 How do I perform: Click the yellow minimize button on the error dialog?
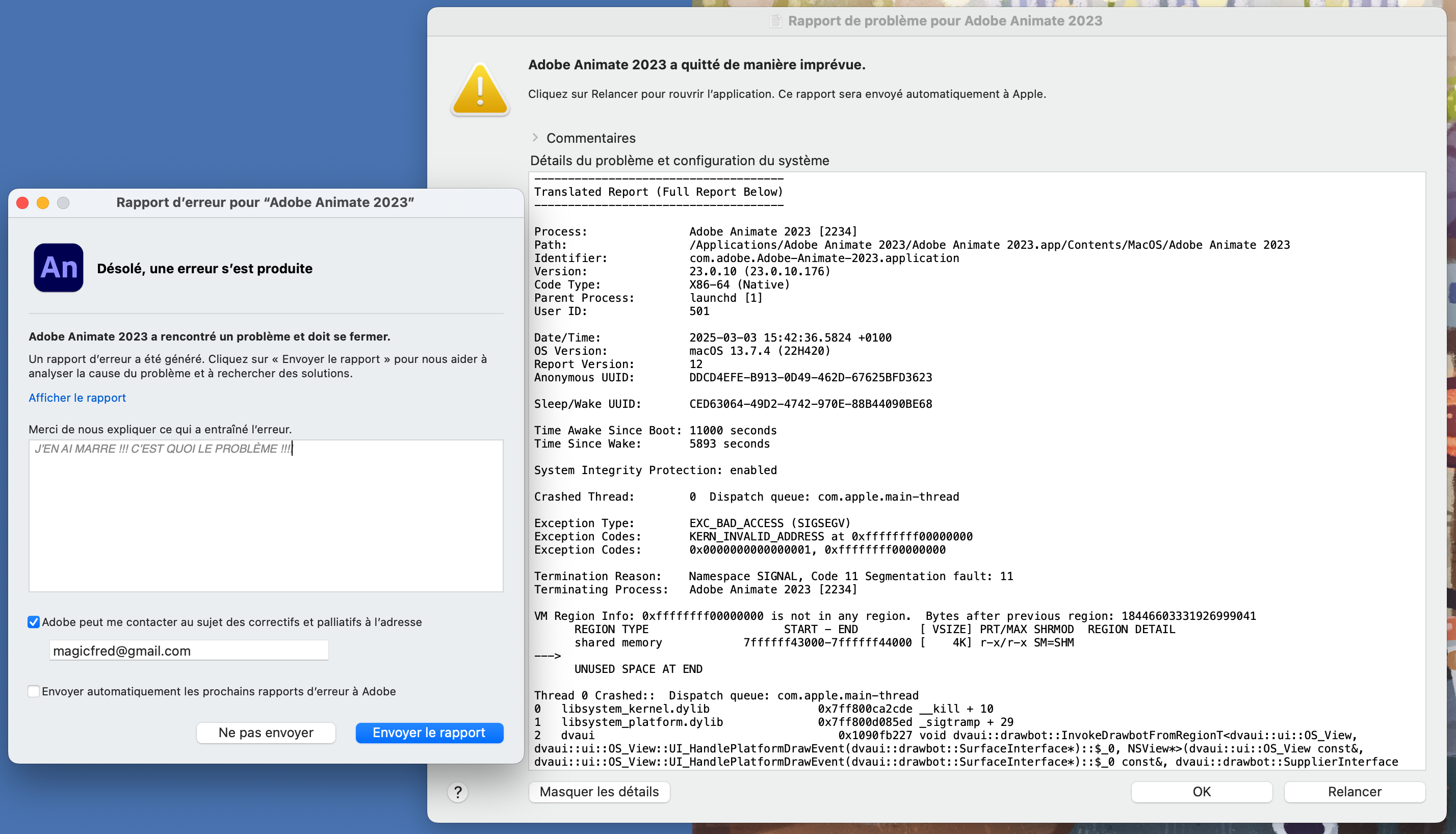42,202
